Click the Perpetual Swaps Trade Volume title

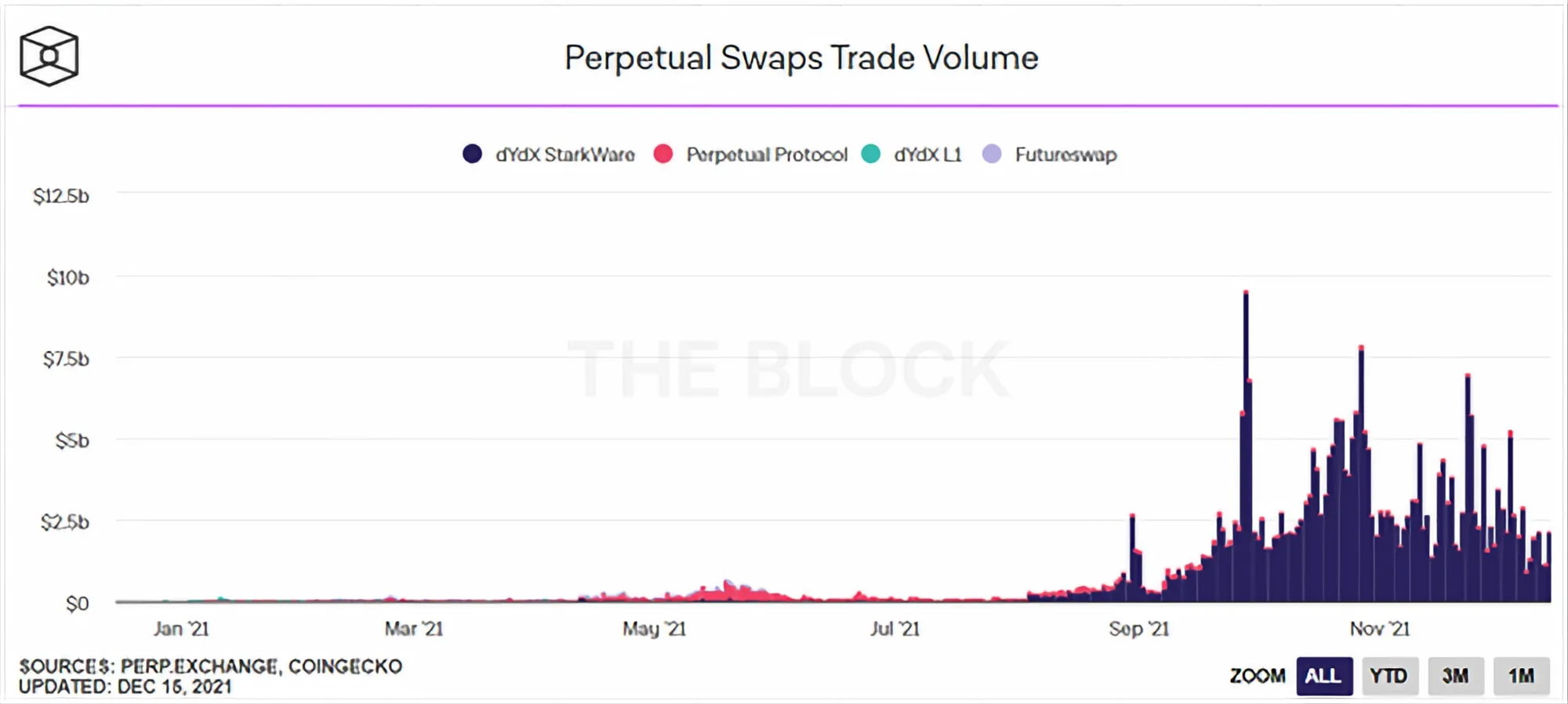(801, 58)
